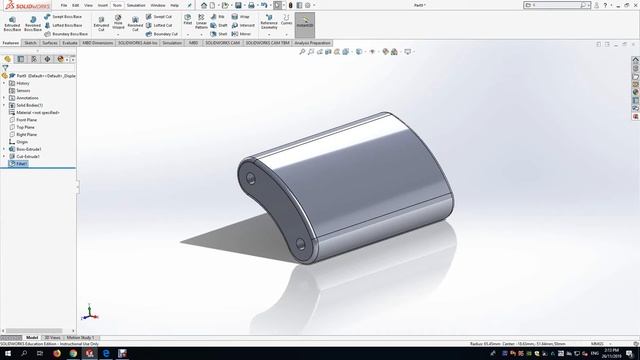This screenshot has width=640, height=360.
Task: Choose Swept Boss/Base feature
Action: click(x=63, y=17)
